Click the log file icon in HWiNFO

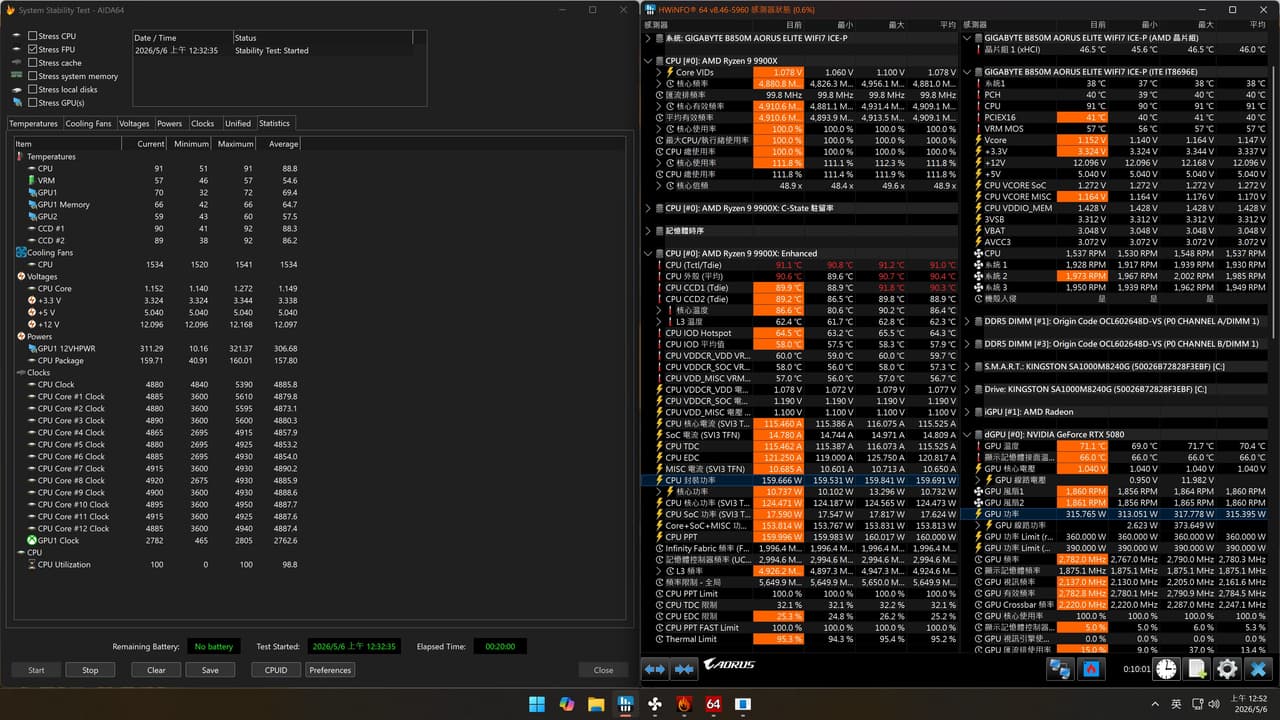[x=1196, y=669]
